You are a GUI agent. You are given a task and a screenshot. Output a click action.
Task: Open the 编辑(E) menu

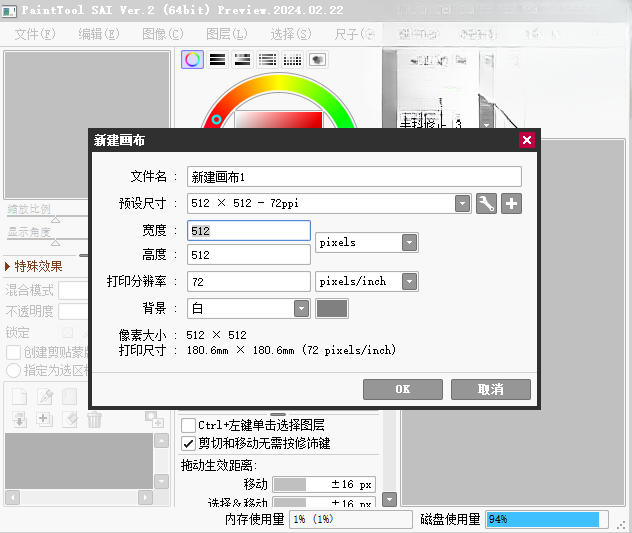[98, 34]
